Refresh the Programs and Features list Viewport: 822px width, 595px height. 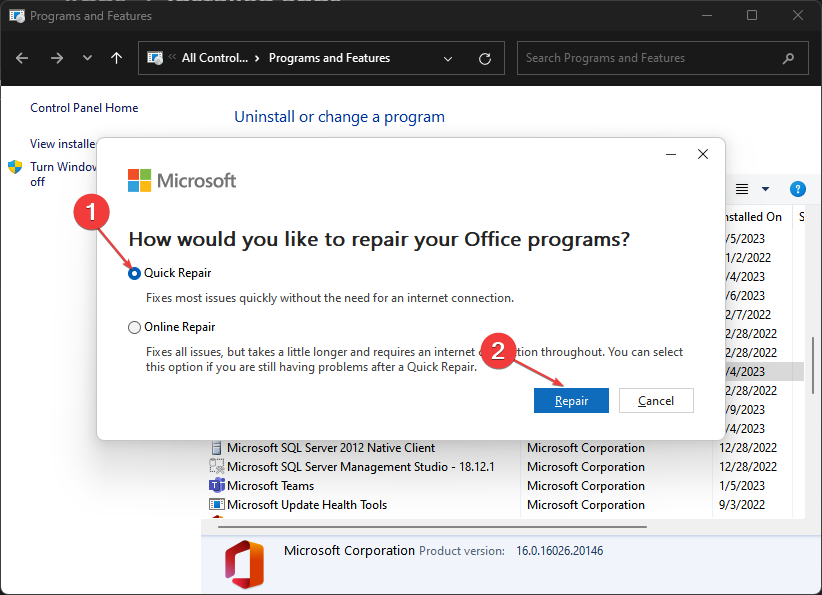tap(485, 58)
